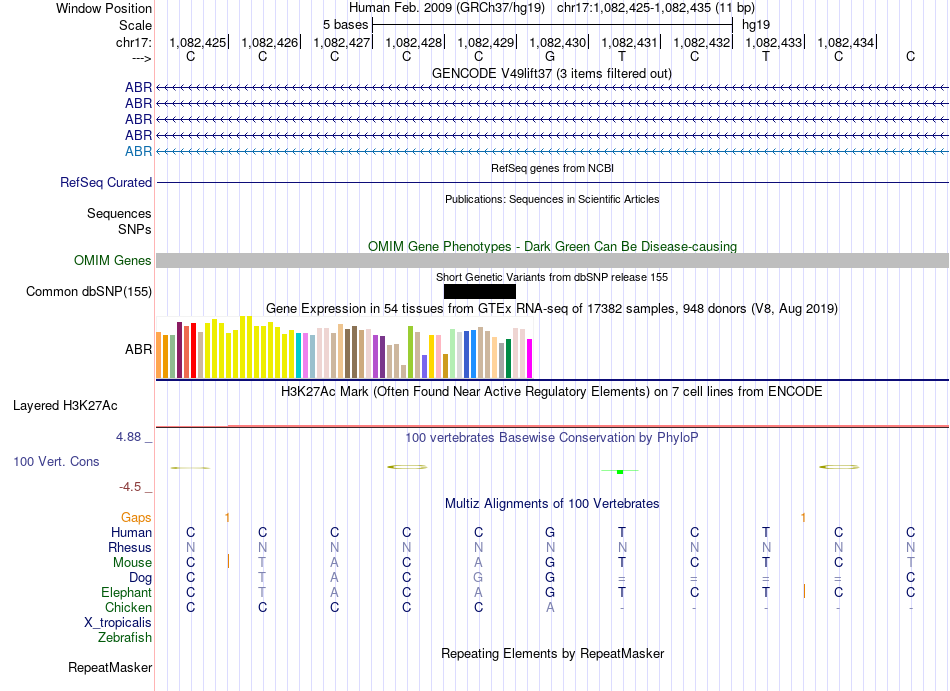Click the OMIM Gene Phenotypes title text
This screenshot has width=950, height=691.
tap(552, 246)
